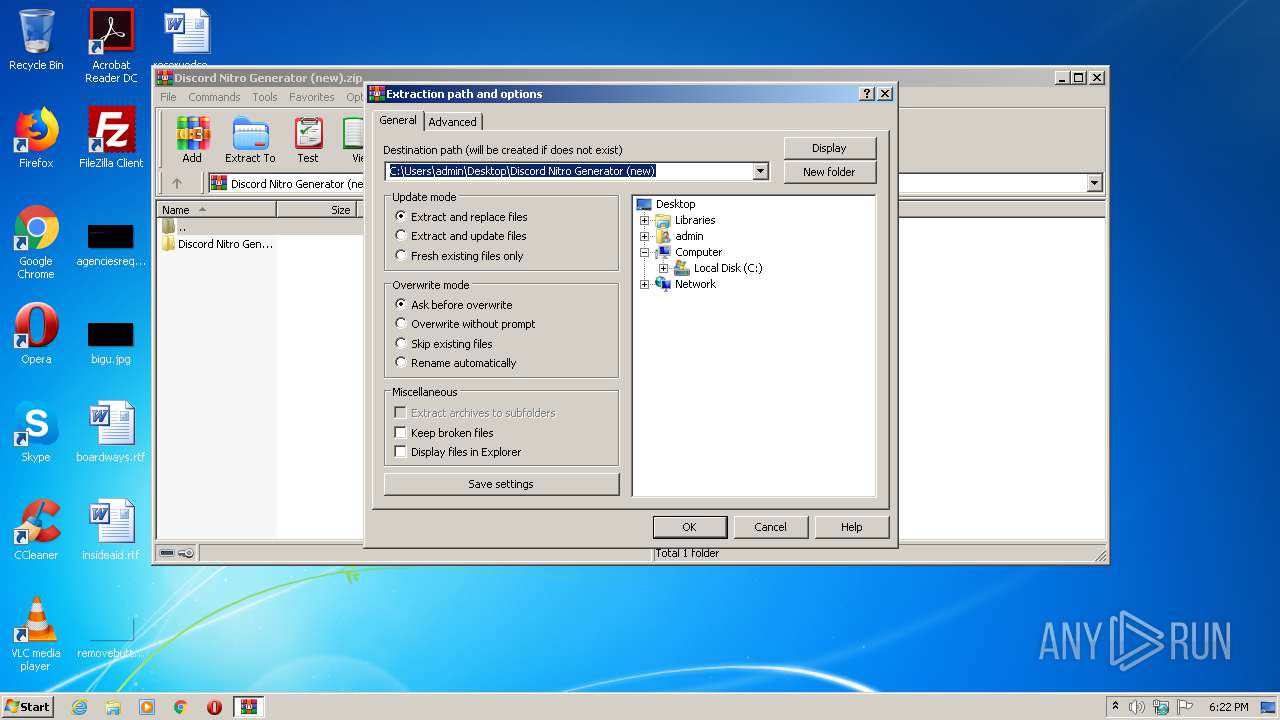Click the Extract To toolbar icon
1280x720 pixels.
pos(250,140)
